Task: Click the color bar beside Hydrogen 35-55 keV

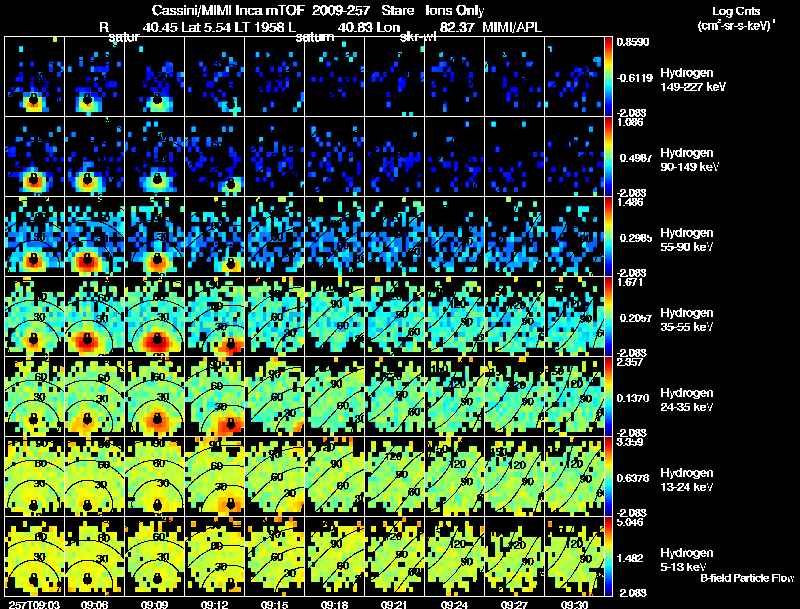Action: coord(608,316)
